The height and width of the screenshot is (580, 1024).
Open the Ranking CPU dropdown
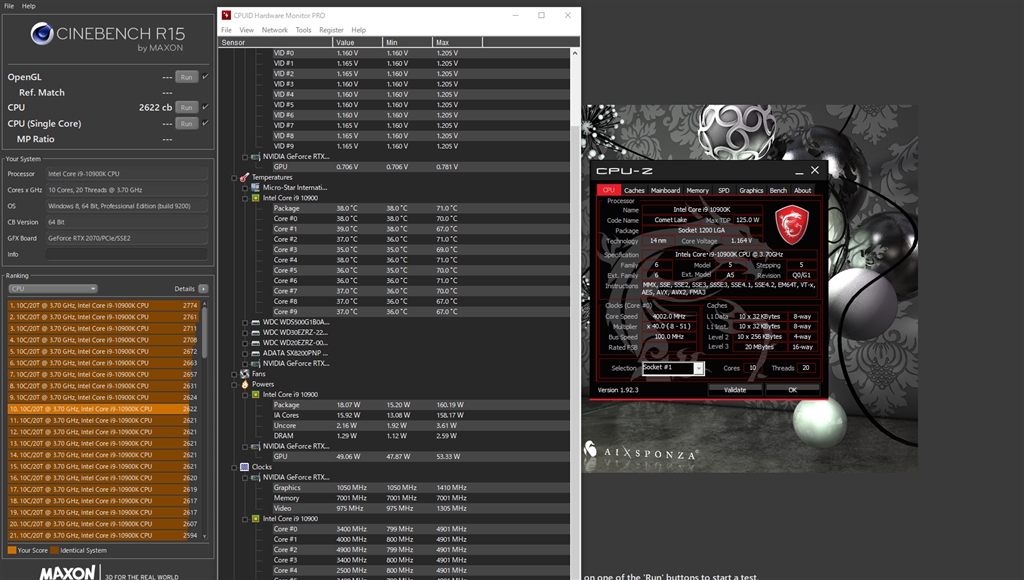pyautogui.click(x=52, y=288)
